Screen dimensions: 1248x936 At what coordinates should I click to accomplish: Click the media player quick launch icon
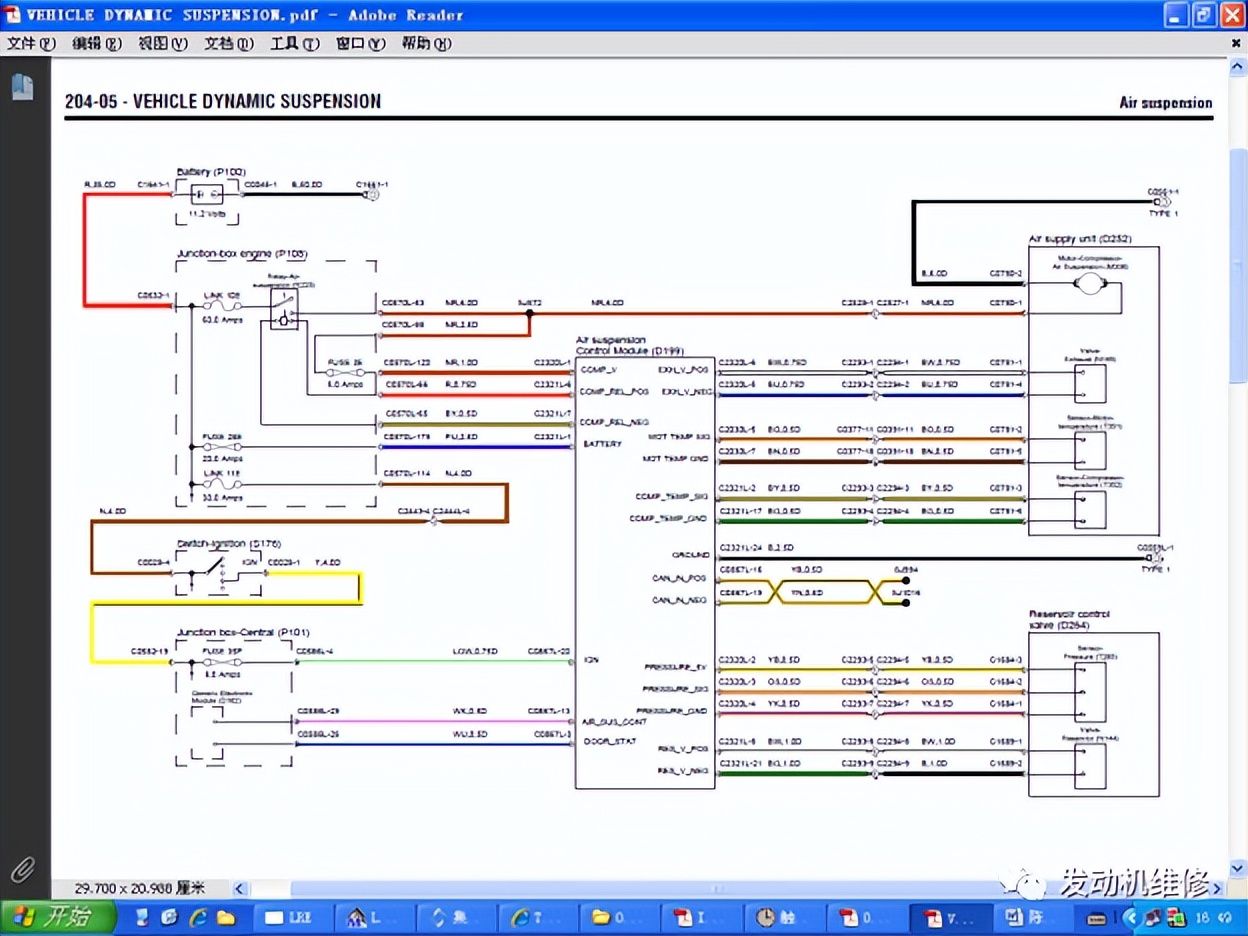coord(169,917)
